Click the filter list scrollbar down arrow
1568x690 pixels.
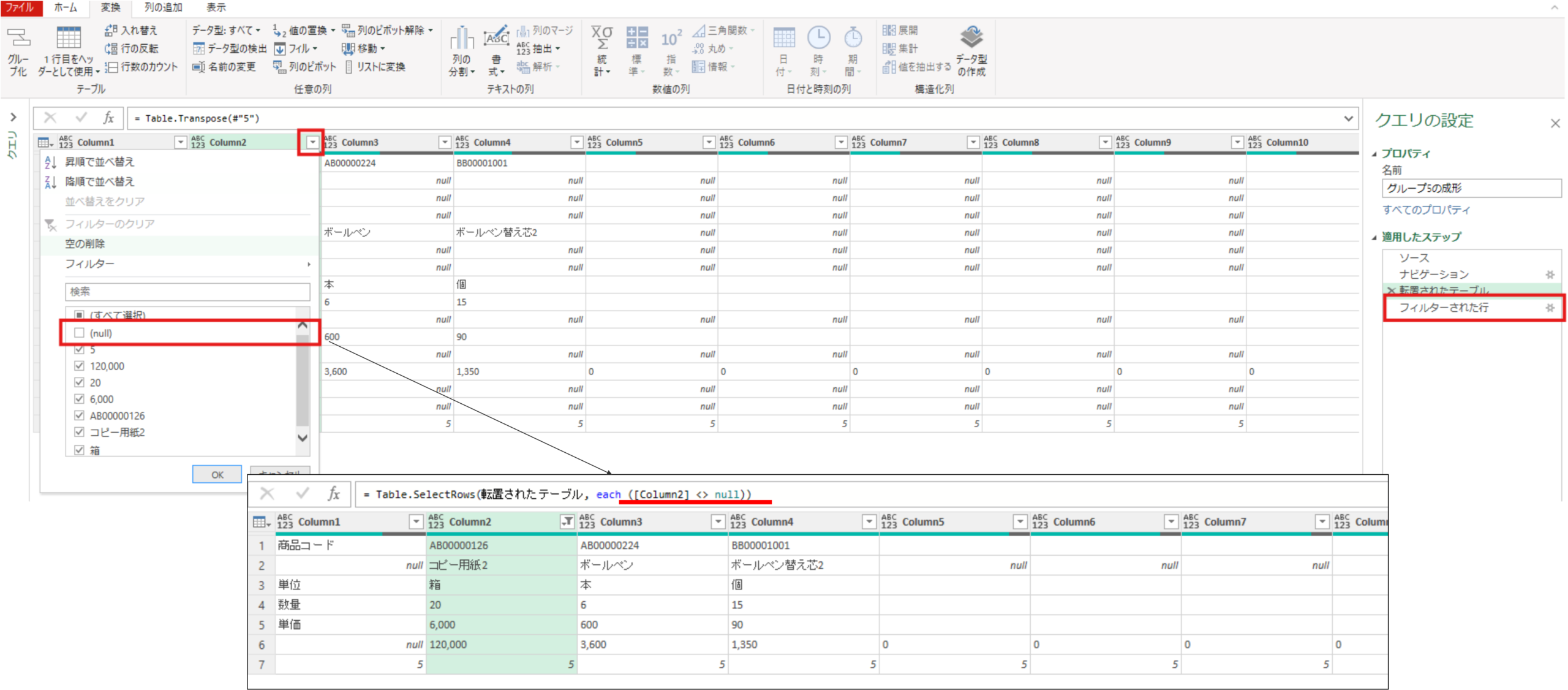pyautogui.click(x=302, y=438)
